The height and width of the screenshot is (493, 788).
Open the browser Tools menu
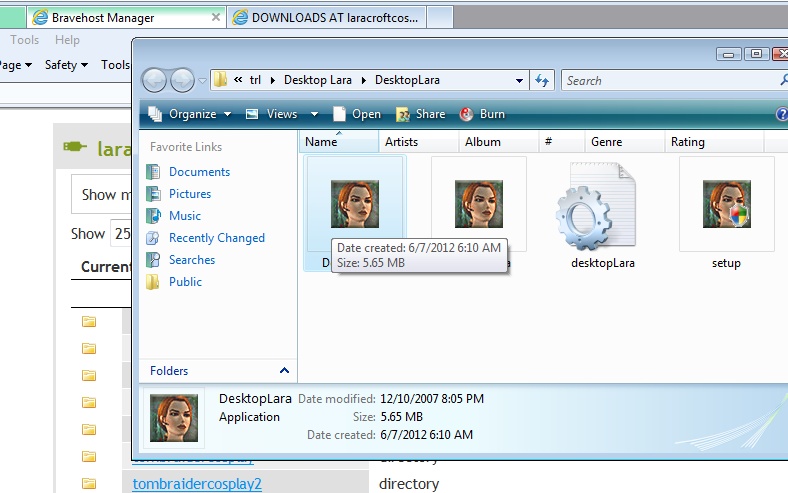25,40
